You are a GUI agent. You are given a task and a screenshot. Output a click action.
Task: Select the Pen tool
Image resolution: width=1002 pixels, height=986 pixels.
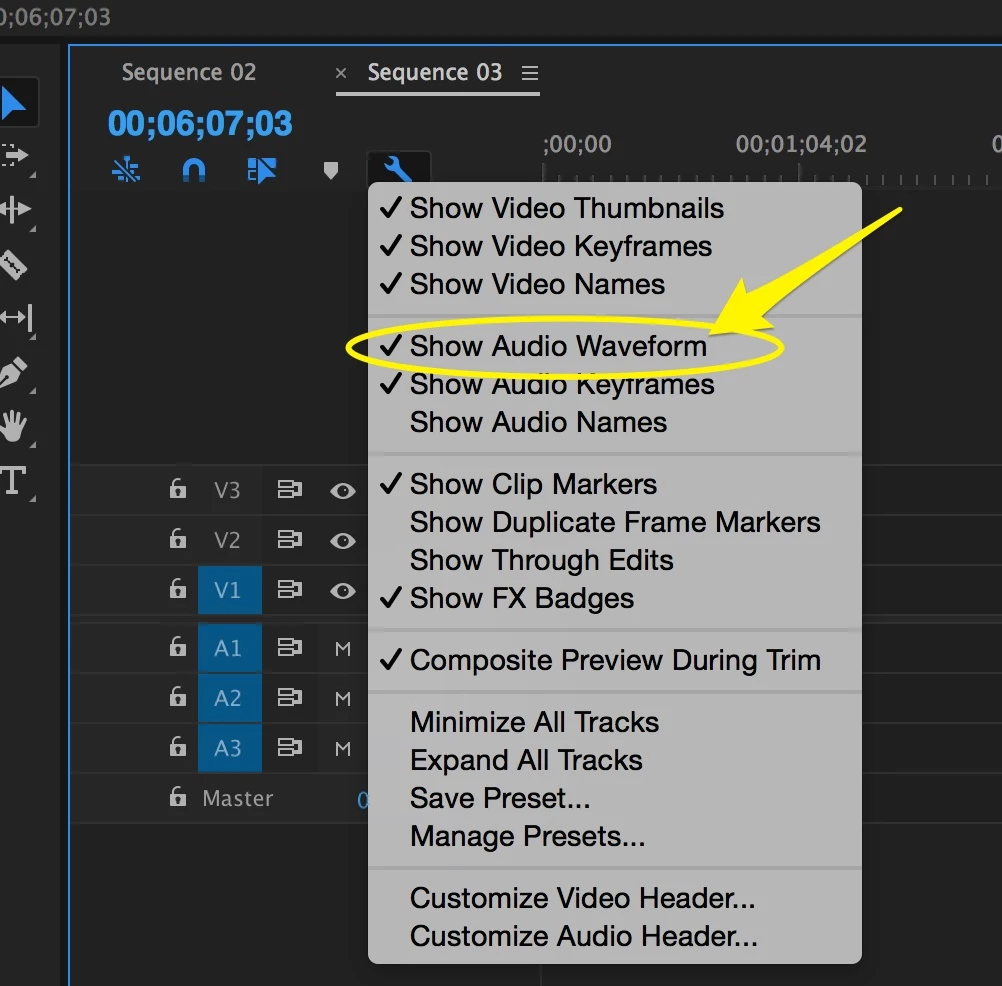tap(13, 371)
